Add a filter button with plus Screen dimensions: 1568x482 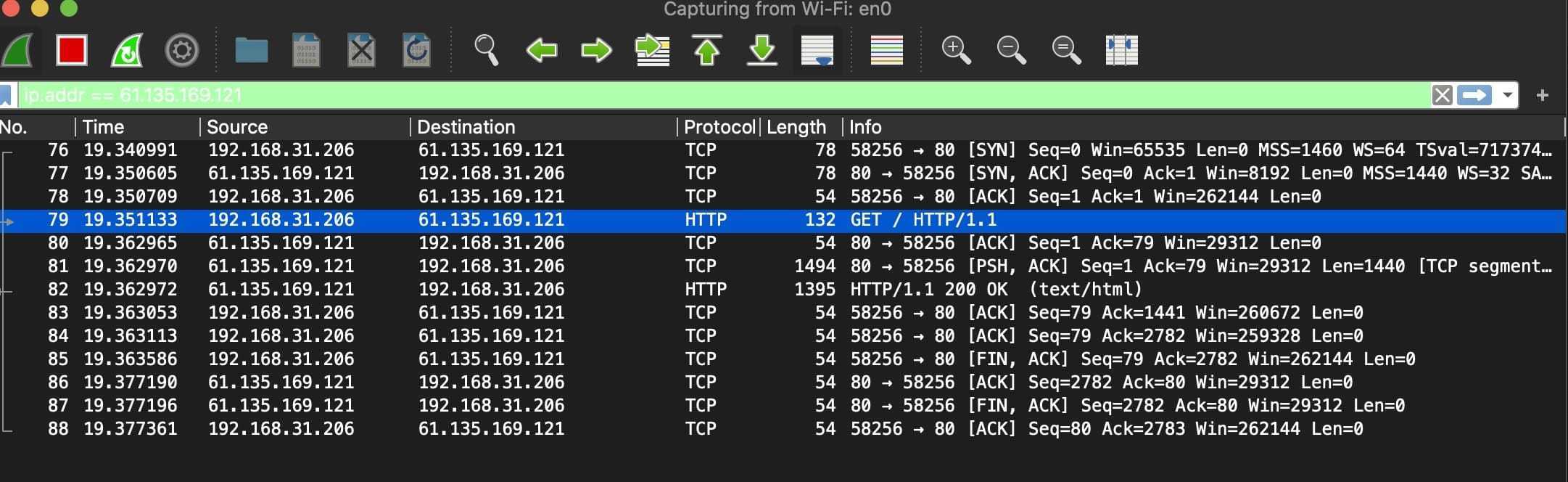click(x=1542, y=95)
